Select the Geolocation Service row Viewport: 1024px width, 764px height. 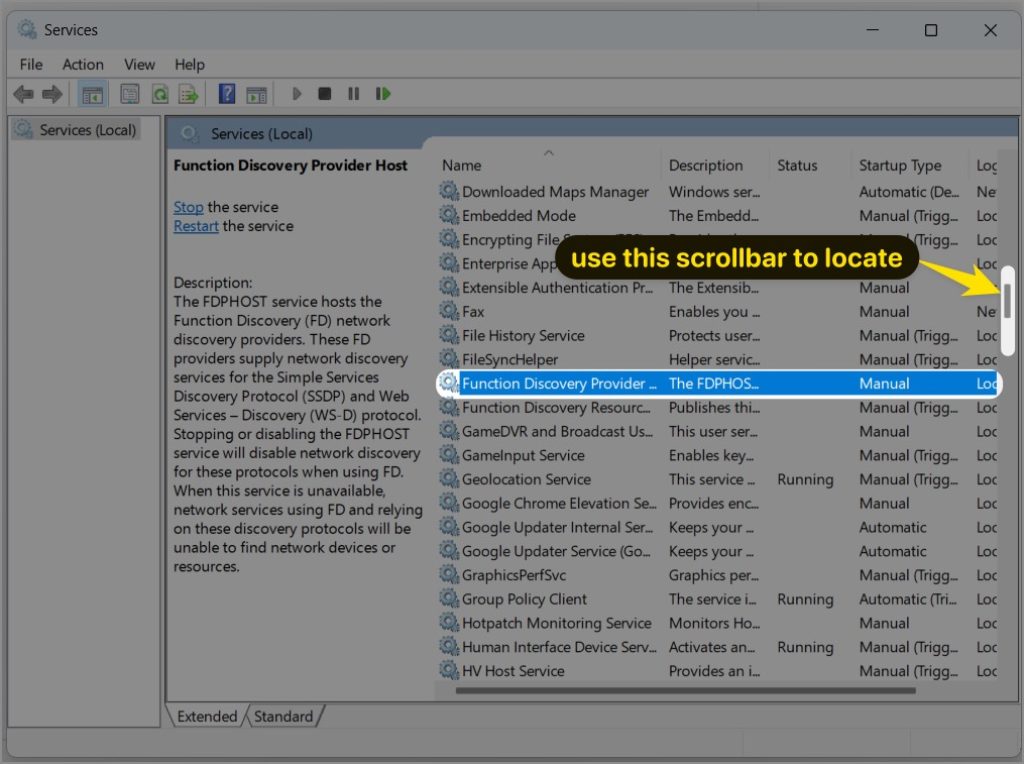click(x=716, y=479)
